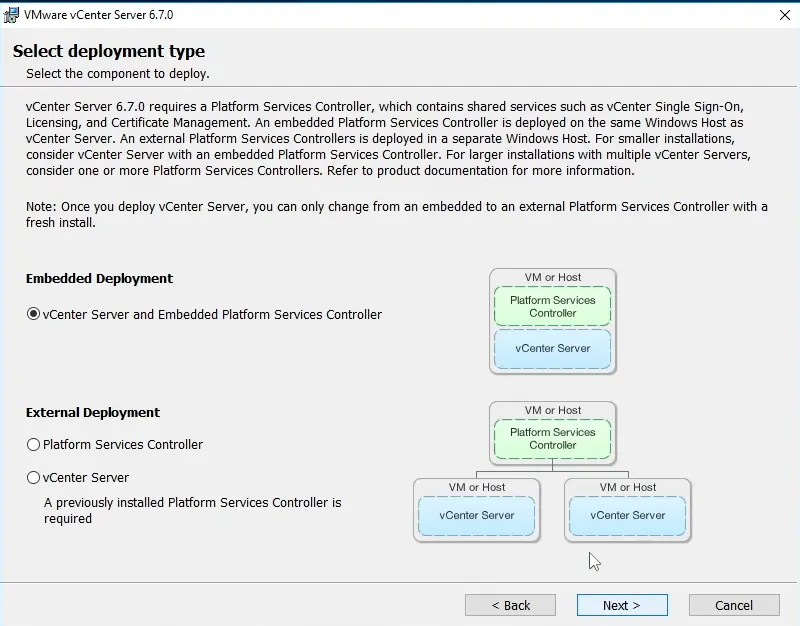Click the note paragraph about changing embedded to external
800x626 pixels.
pyautogui.click(x=396, y=215)
